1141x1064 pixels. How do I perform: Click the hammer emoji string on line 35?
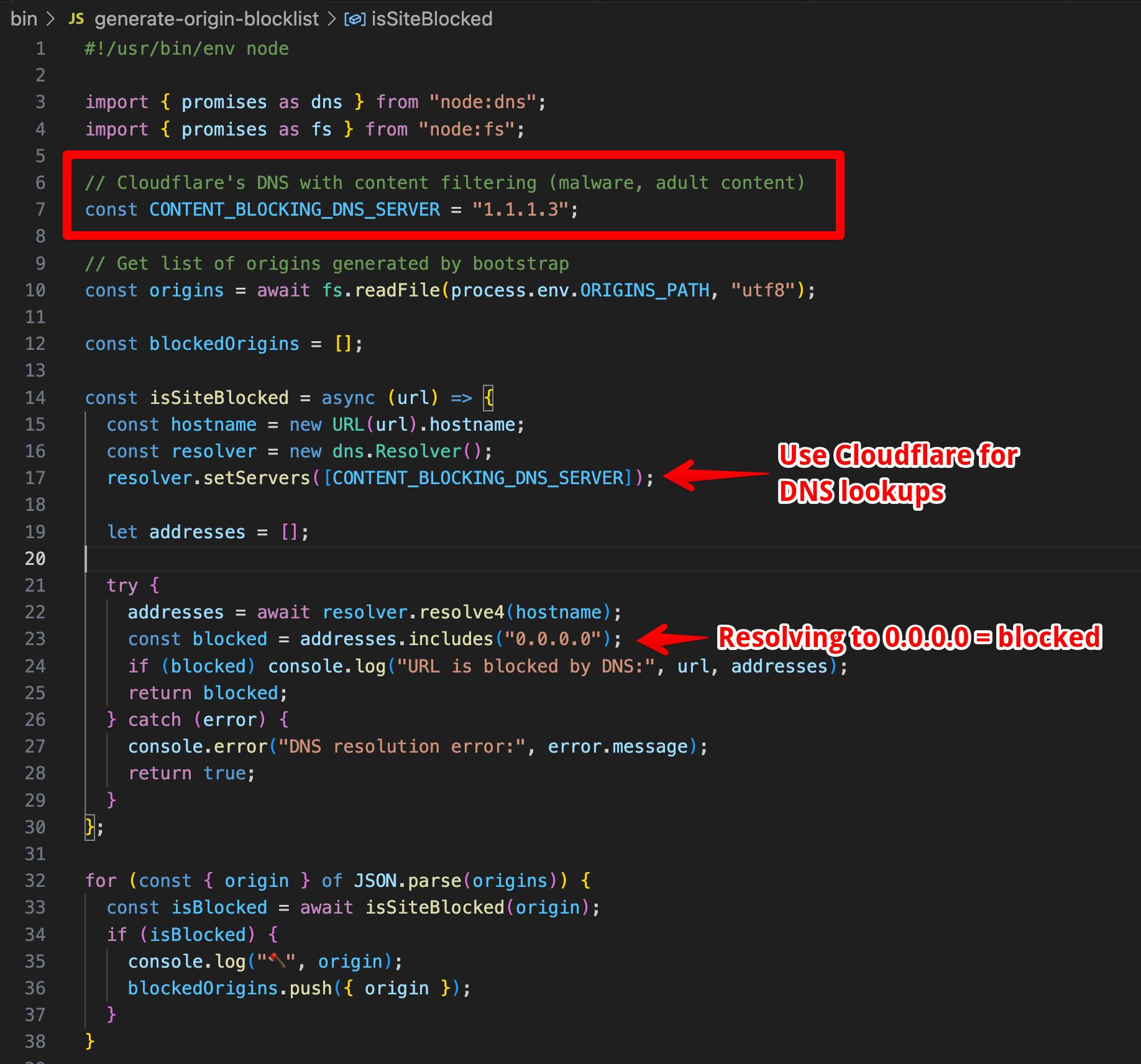coord(277,961)
